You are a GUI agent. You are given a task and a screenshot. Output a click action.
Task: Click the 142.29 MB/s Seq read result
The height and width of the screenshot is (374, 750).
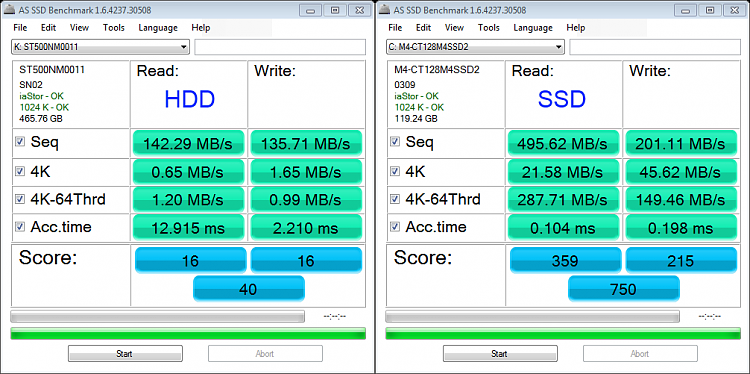188,143
